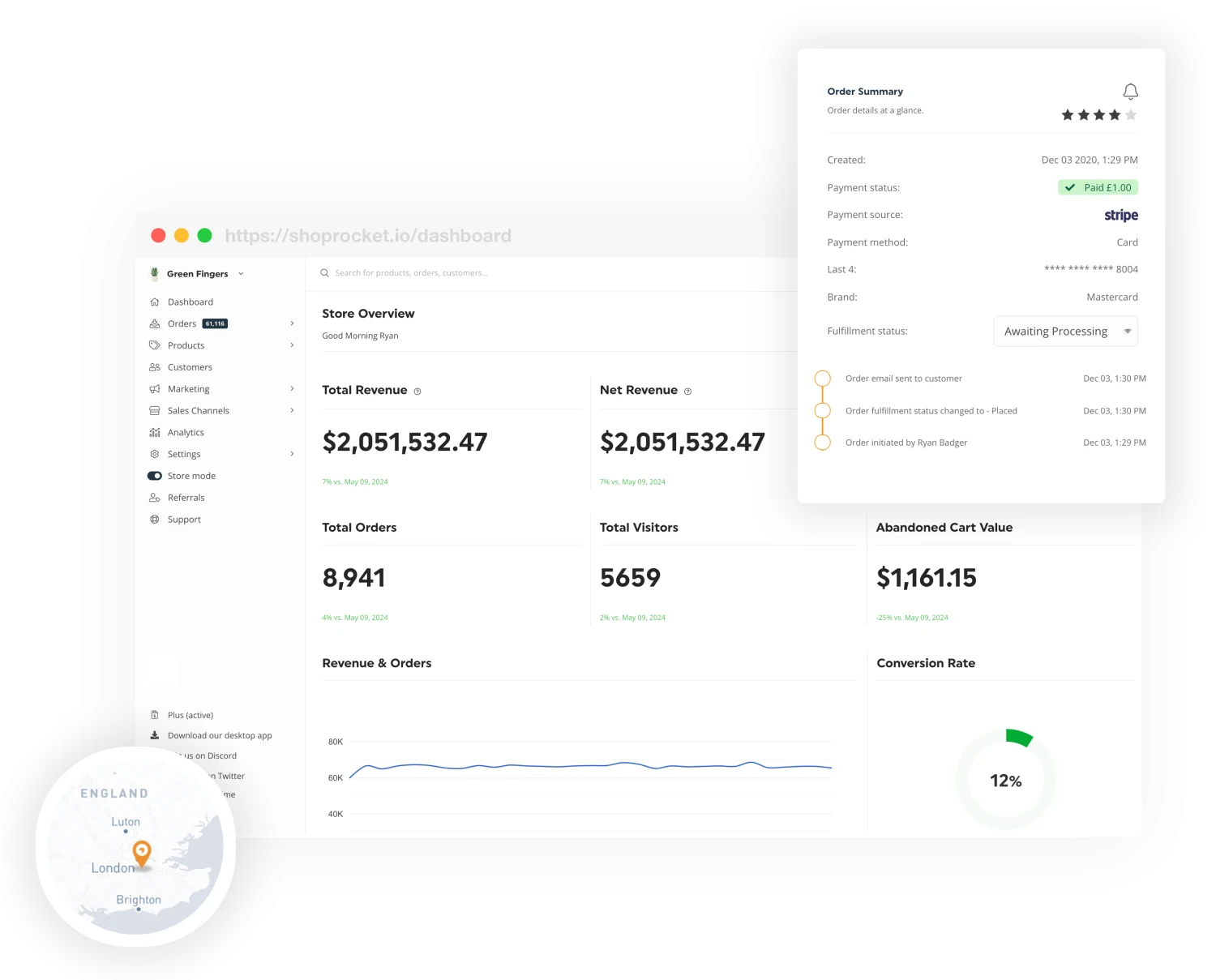The height and width of the screenshot is (980, 1216).
Task: Click the third rating star
Action: pos(1099,115)
